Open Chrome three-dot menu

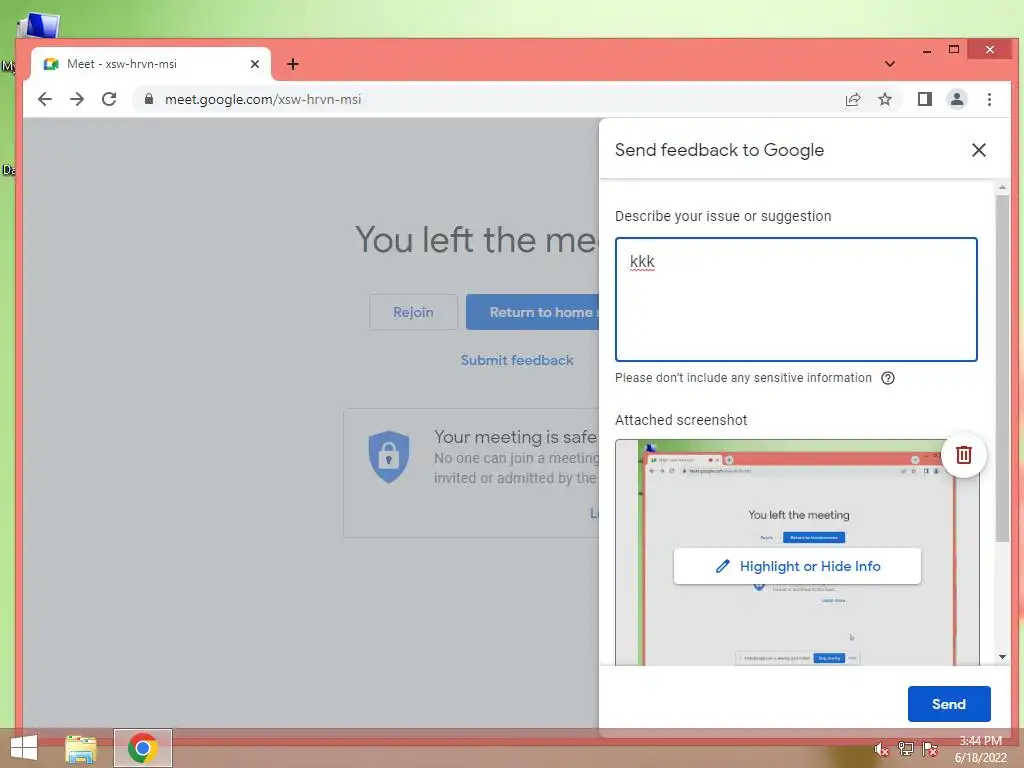tap(989, 99)
